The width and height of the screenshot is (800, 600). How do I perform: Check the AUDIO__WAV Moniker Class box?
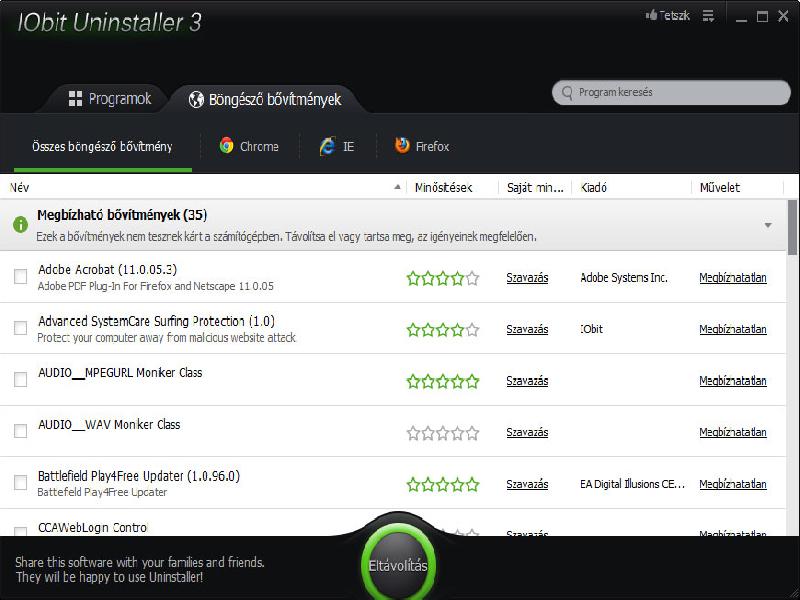pos(20,431)
